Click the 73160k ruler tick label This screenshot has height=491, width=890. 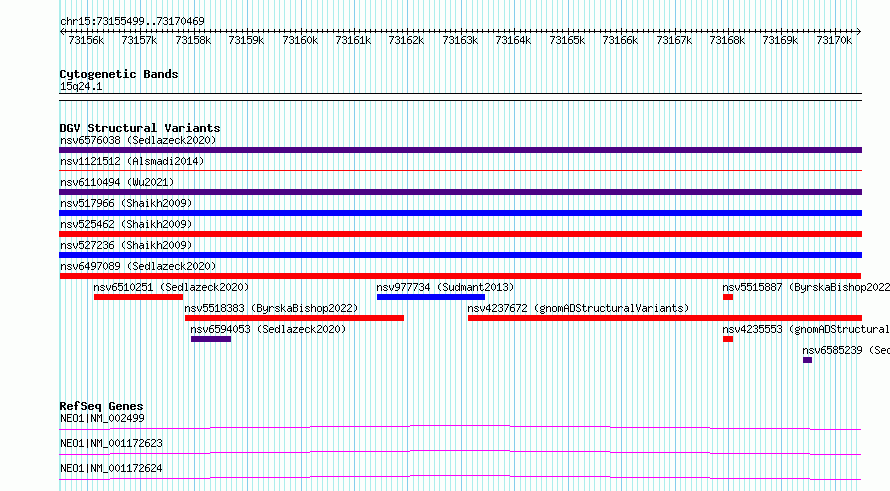coord(300,40)
